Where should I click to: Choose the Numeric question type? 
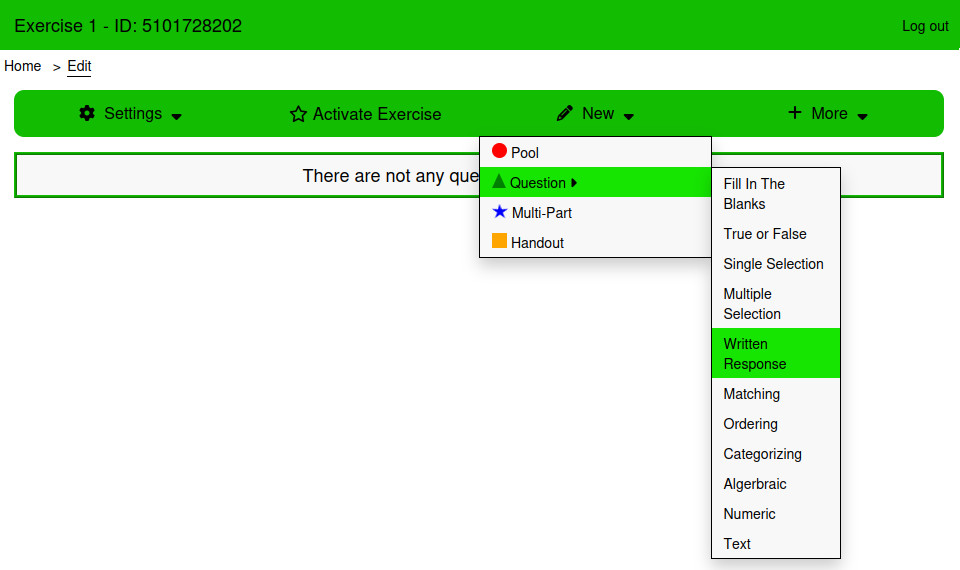click(750, 513)
